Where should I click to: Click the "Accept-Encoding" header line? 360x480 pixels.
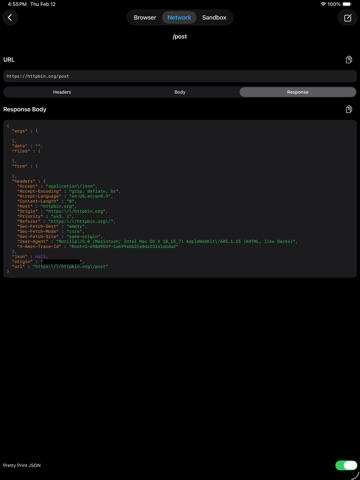[69, 191]
